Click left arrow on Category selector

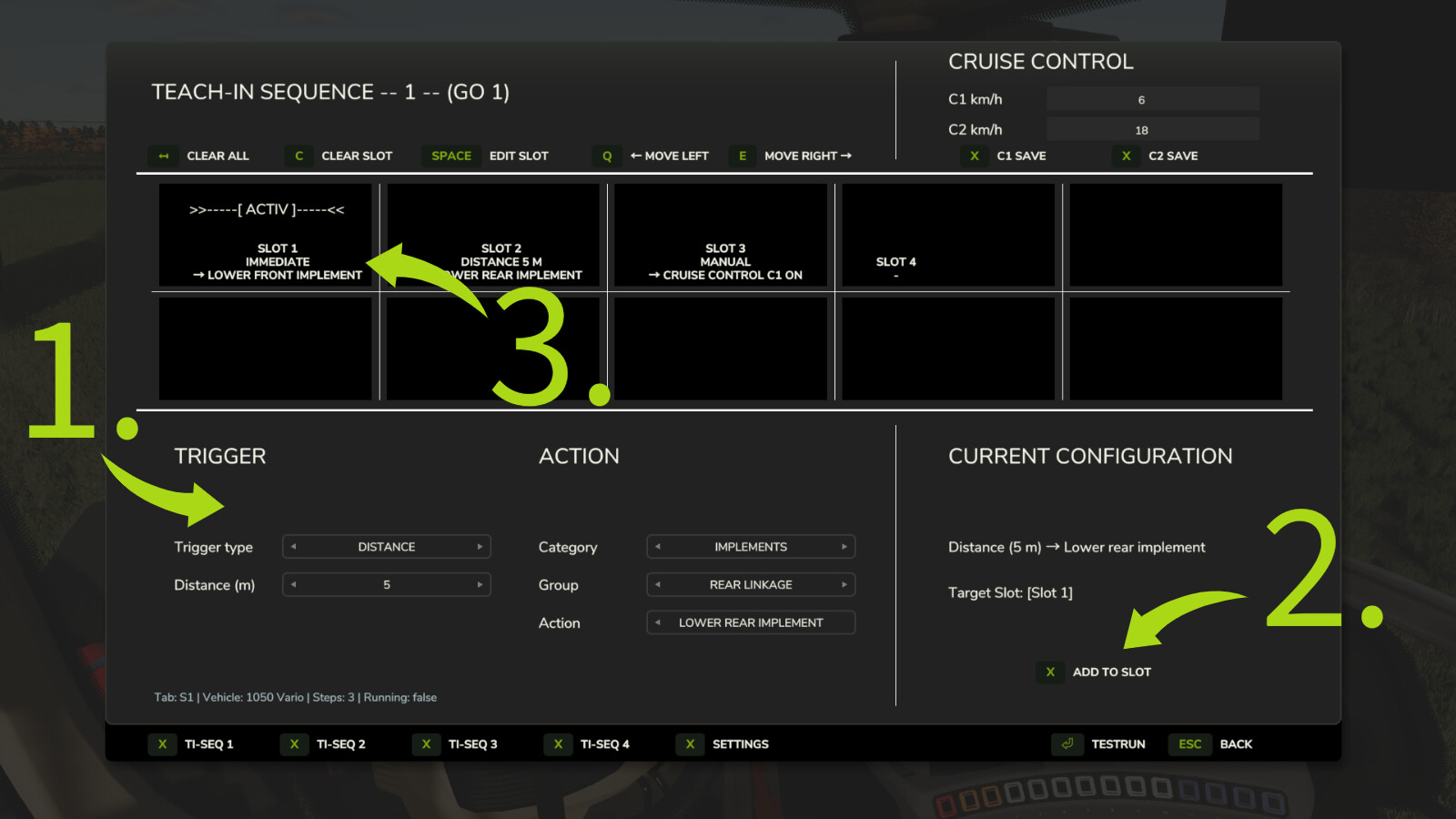coord(658,547)
